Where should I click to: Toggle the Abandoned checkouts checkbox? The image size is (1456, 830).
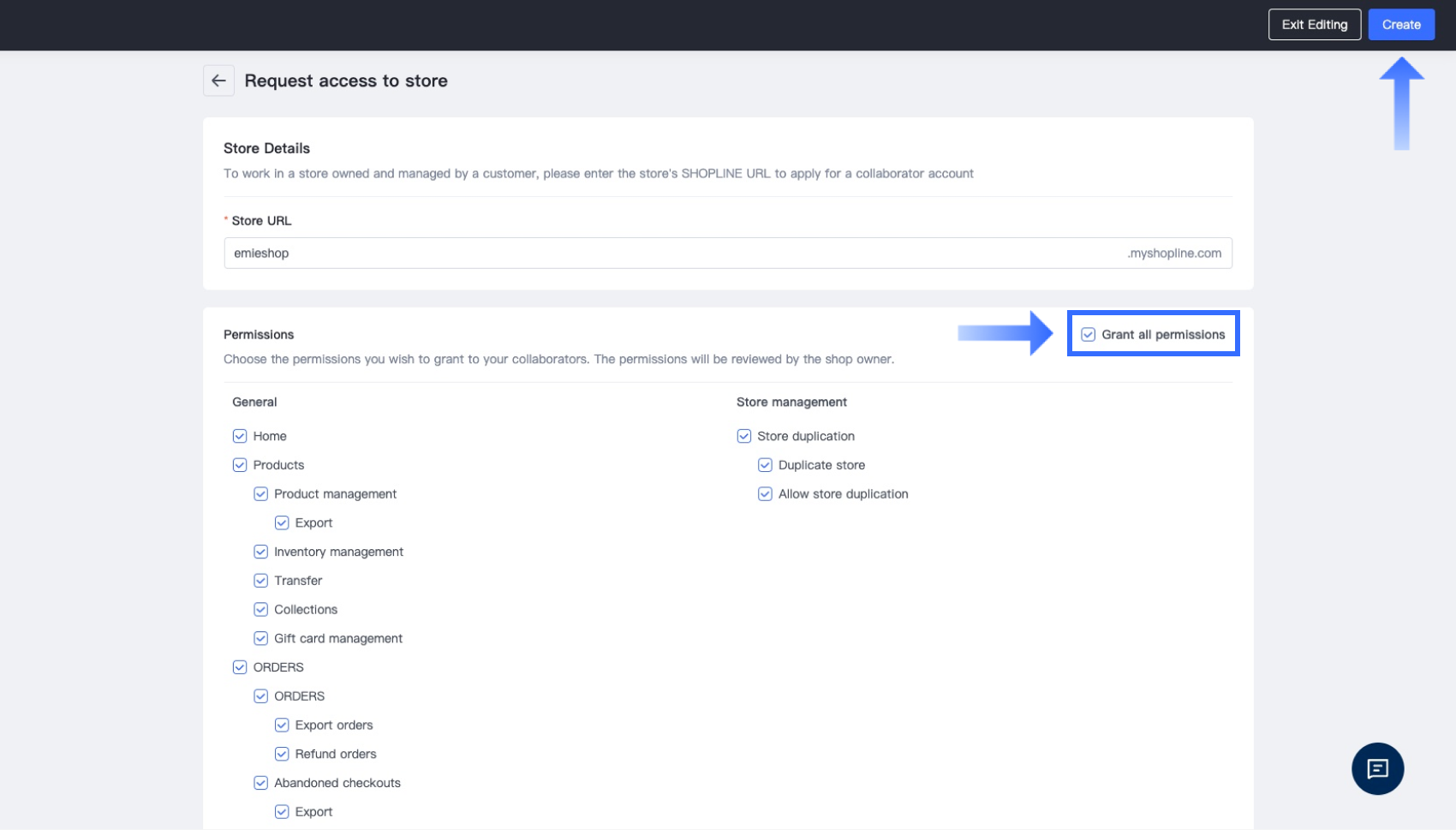pos(261,783)
